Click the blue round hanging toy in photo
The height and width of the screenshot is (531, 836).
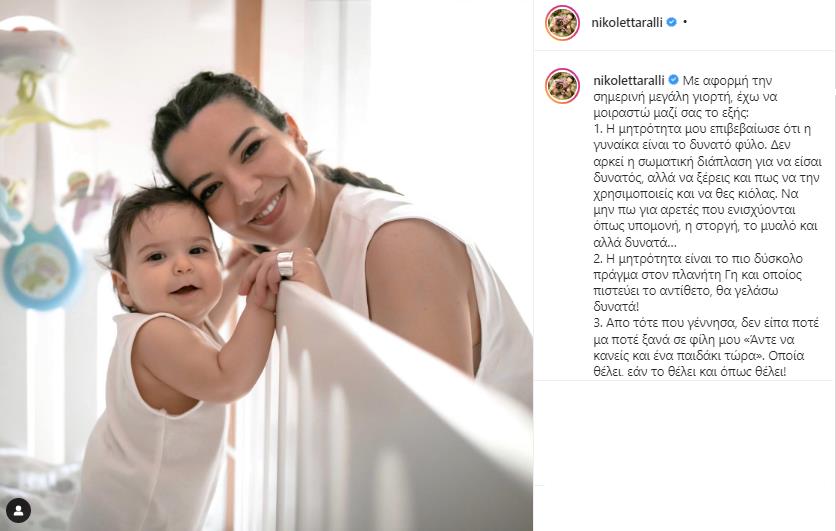click(x=42, y=267)
